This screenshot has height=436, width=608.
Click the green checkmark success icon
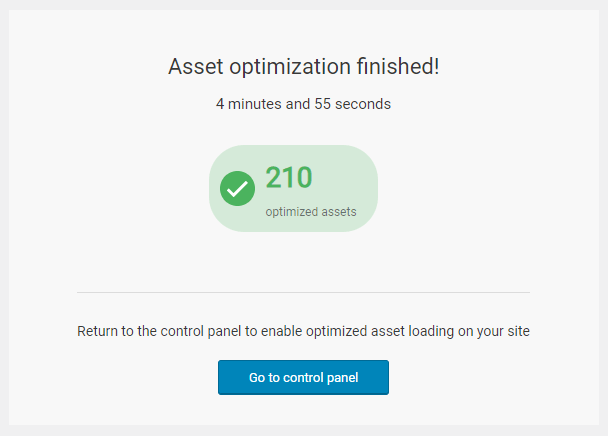(237, 188)
